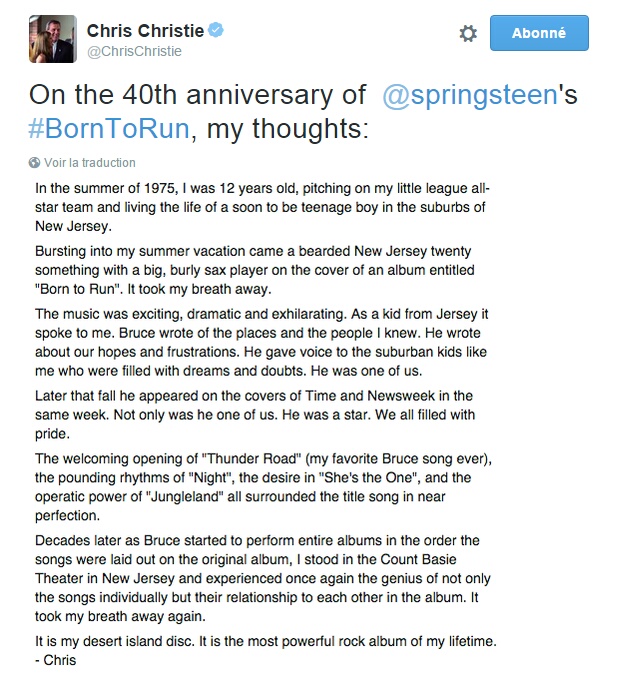Open the @springsteen mention
Image resolution: width=623 pixels, height=678 pixels.
coord(469,96)
